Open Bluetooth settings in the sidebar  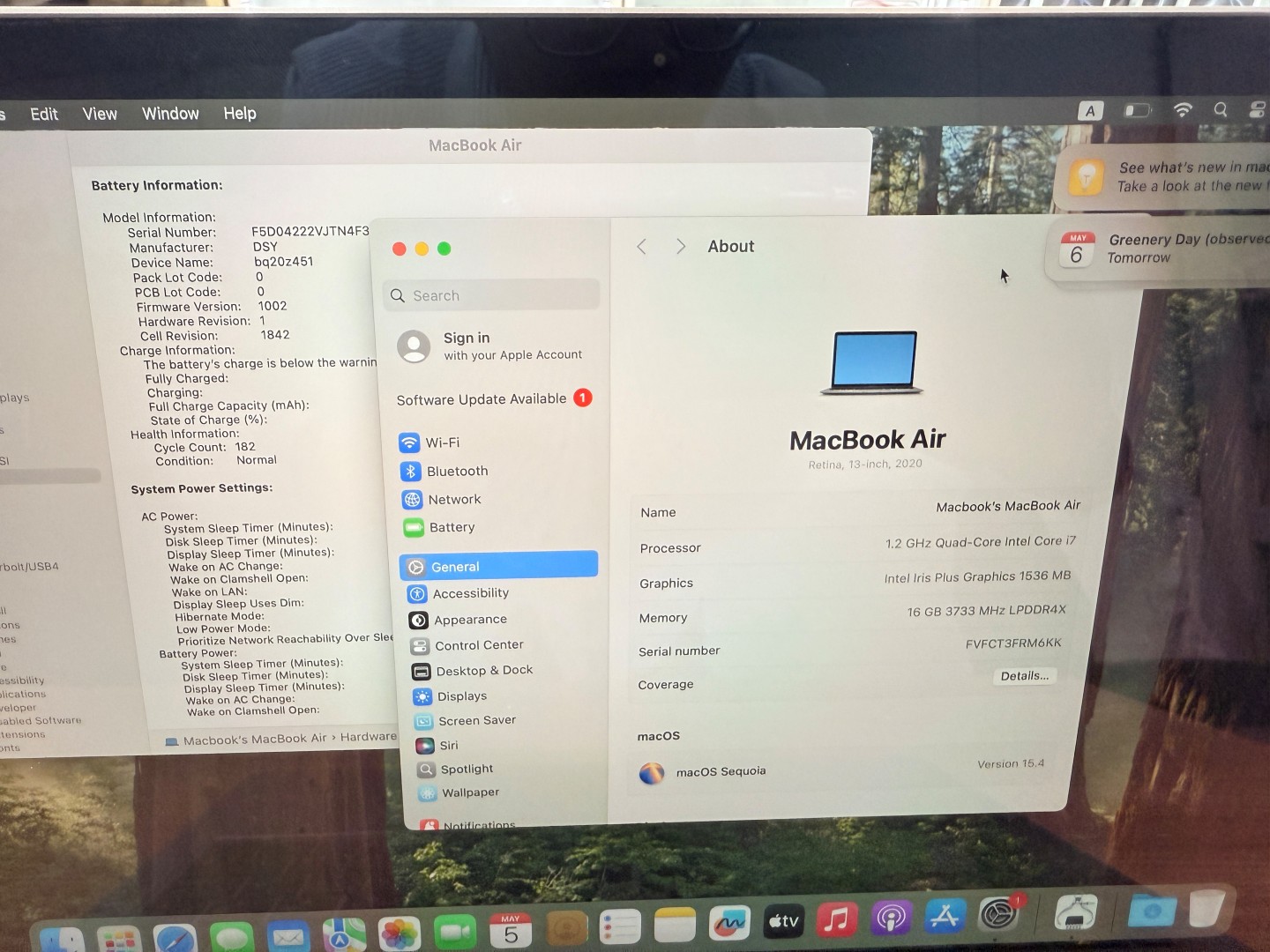click(x=444, y=471)
